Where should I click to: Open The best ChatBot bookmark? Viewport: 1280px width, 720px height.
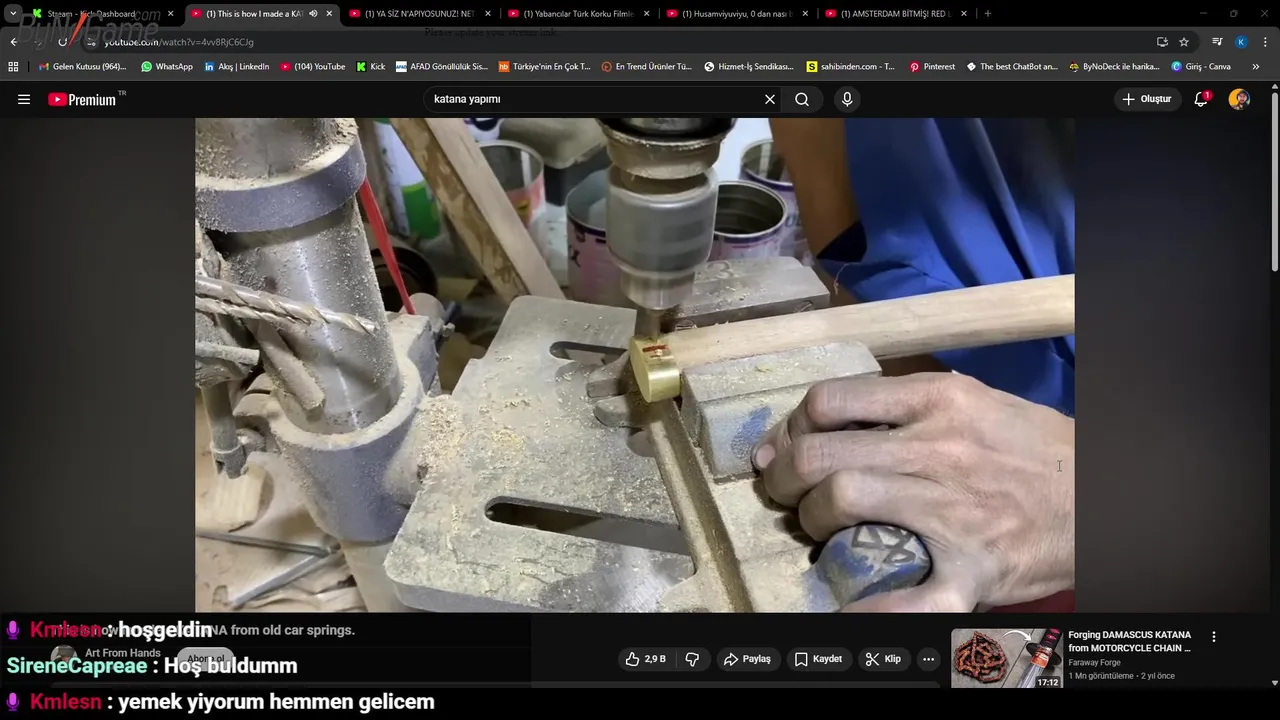point(1011,67)
